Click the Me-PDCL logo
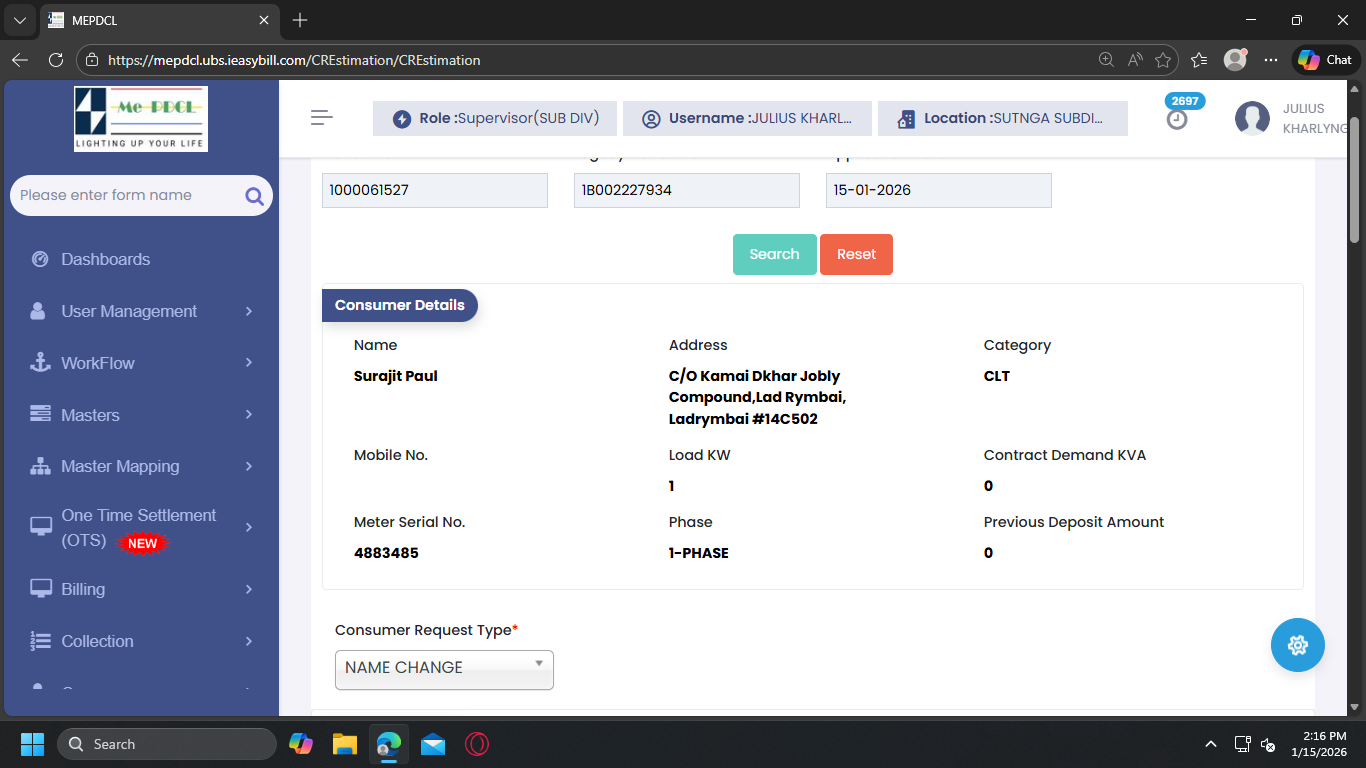1366x768 pixels. 141,118
